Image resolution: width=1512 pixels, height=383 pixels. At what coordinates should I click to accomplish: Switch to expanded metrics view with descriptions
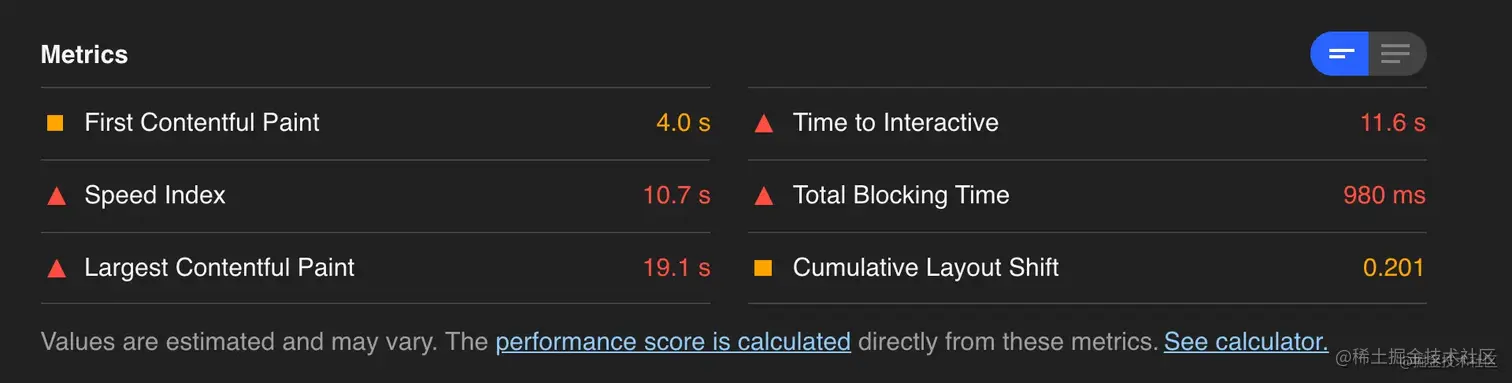pyautogui.click(x=1396, y=54)
